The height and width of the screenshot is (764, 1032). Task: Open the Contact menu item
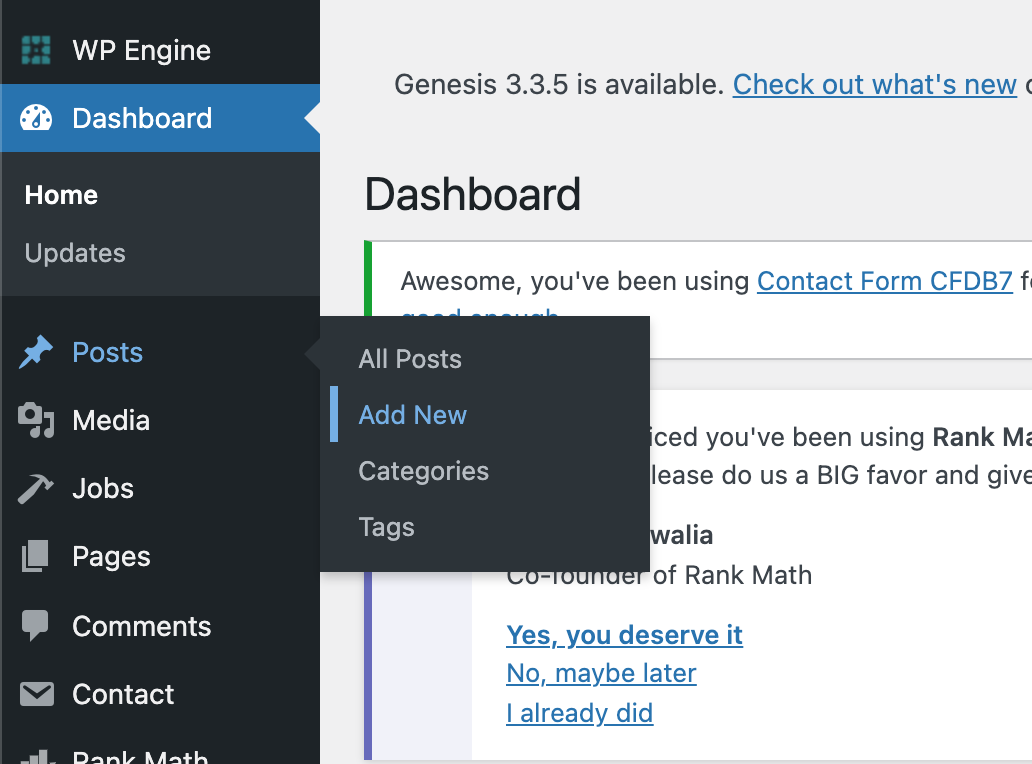[x=161, y=694]
